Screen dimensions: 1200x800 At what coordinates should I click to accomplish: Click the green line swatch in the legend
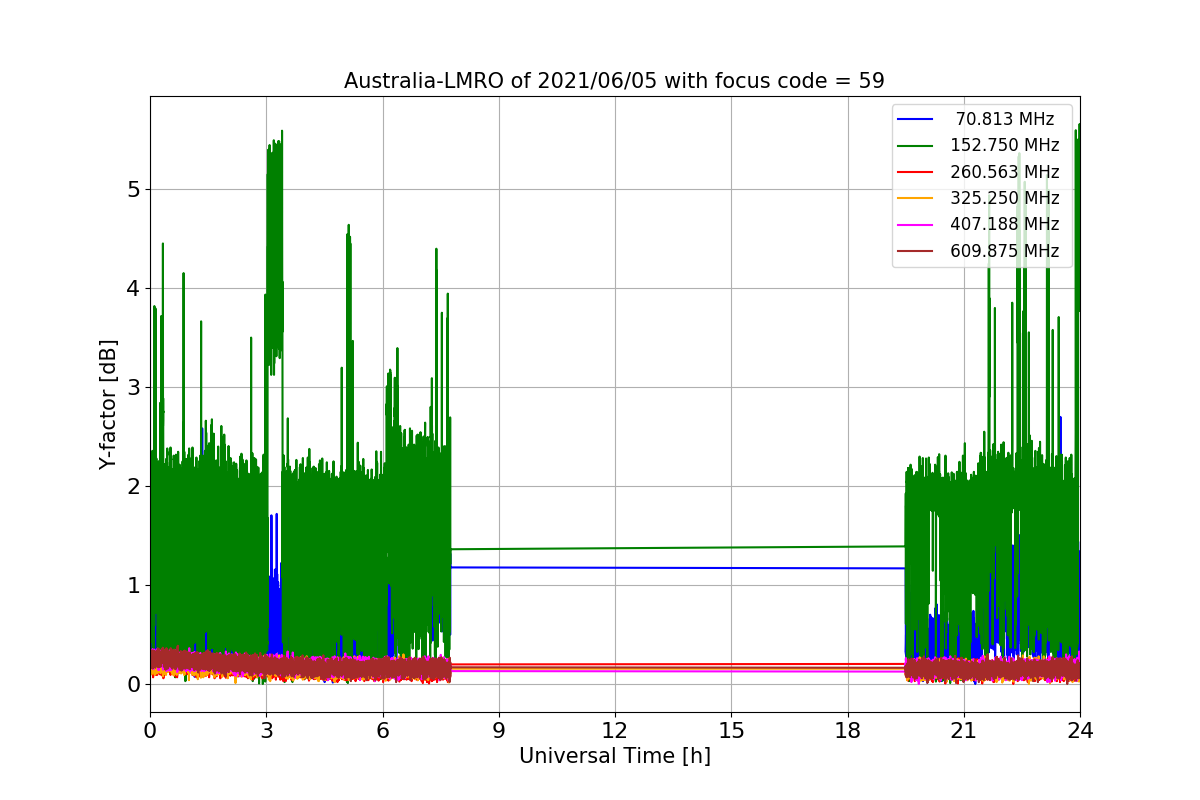(x=916, y=146)
